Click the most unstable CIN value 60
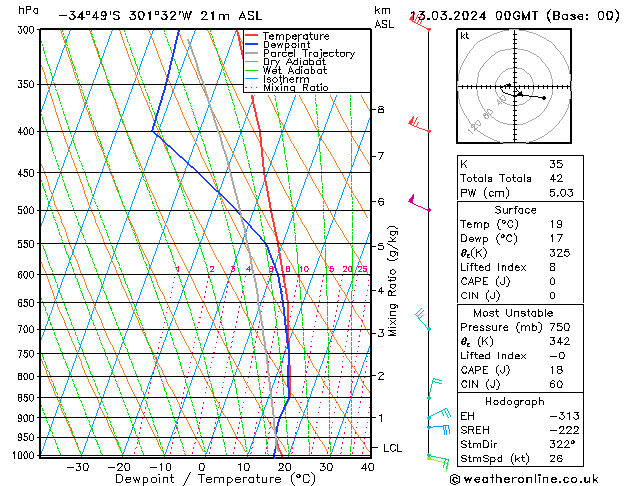 556,385
